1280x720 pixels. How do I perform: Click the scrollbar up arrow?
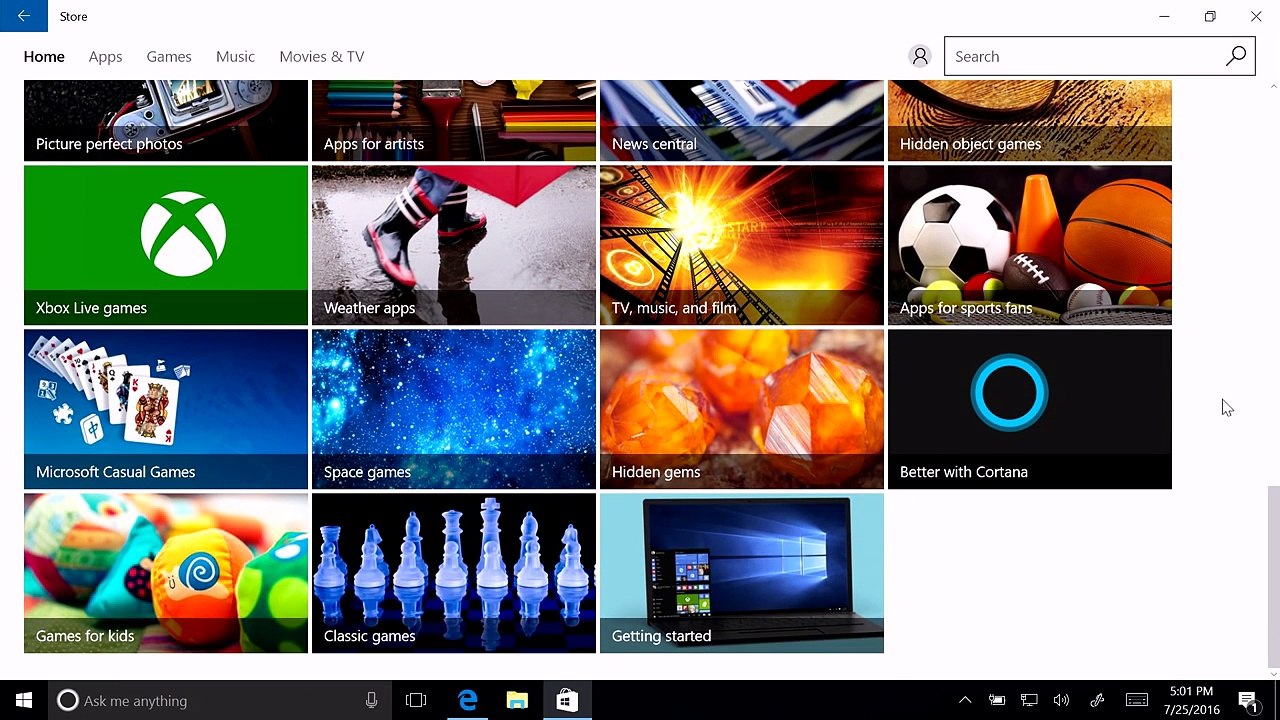(1273, 87)
